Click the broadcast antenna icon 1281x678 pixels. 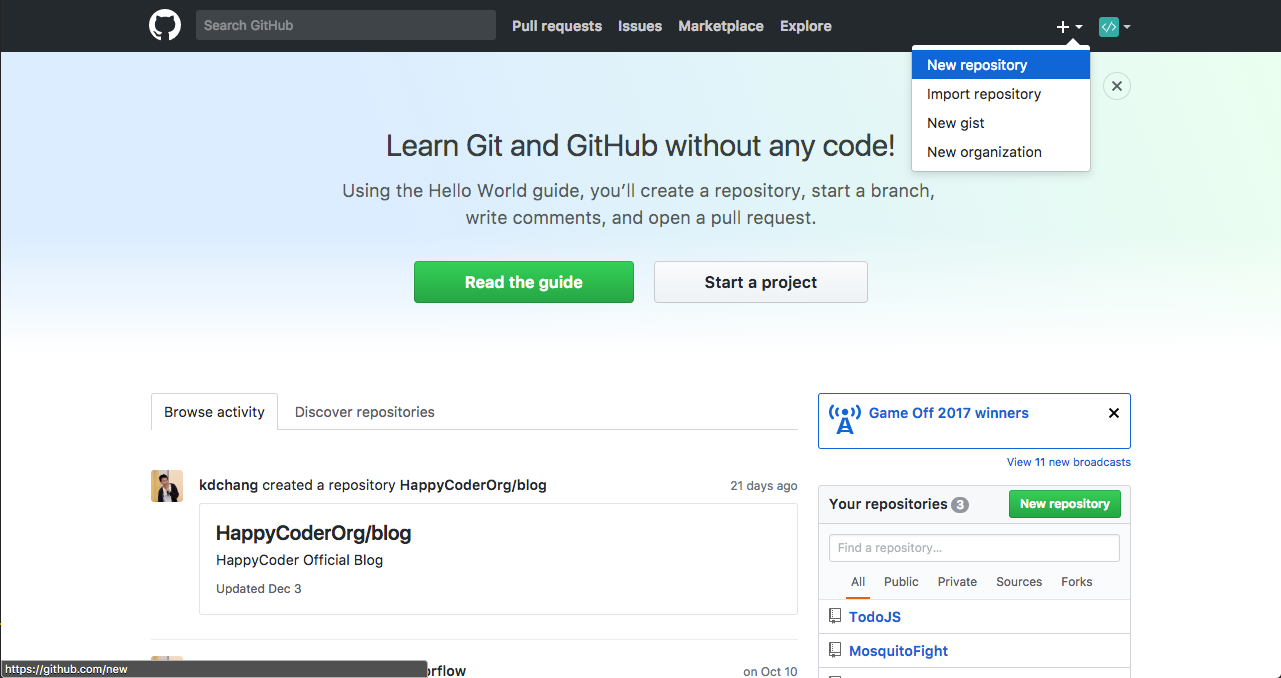pyautogui.click(x=844, y=420)
